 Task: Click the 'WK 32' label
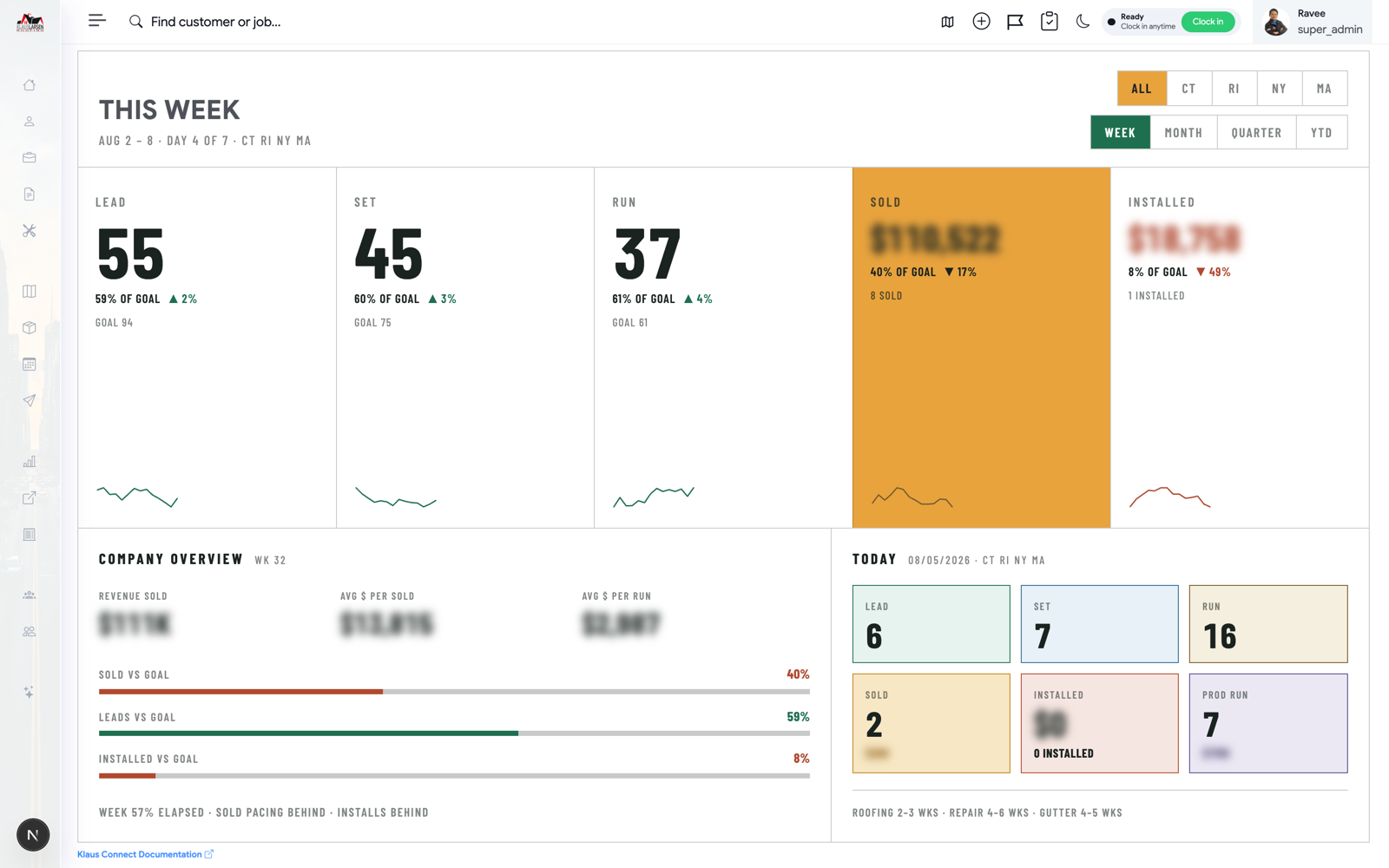coord(270,561)
